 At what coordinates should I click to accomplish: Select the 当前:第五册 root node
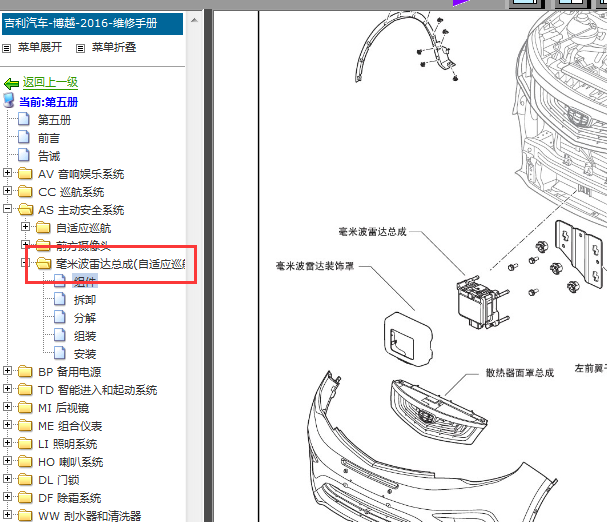48,102
